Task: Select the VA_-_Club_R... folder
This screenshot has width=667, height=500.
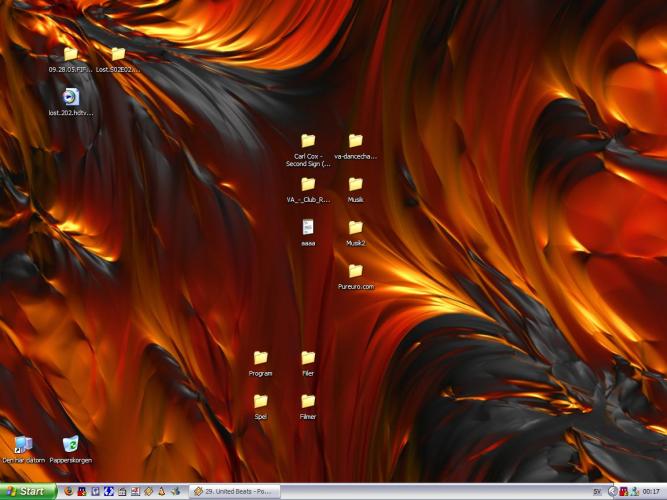Action: coord(308,184)
